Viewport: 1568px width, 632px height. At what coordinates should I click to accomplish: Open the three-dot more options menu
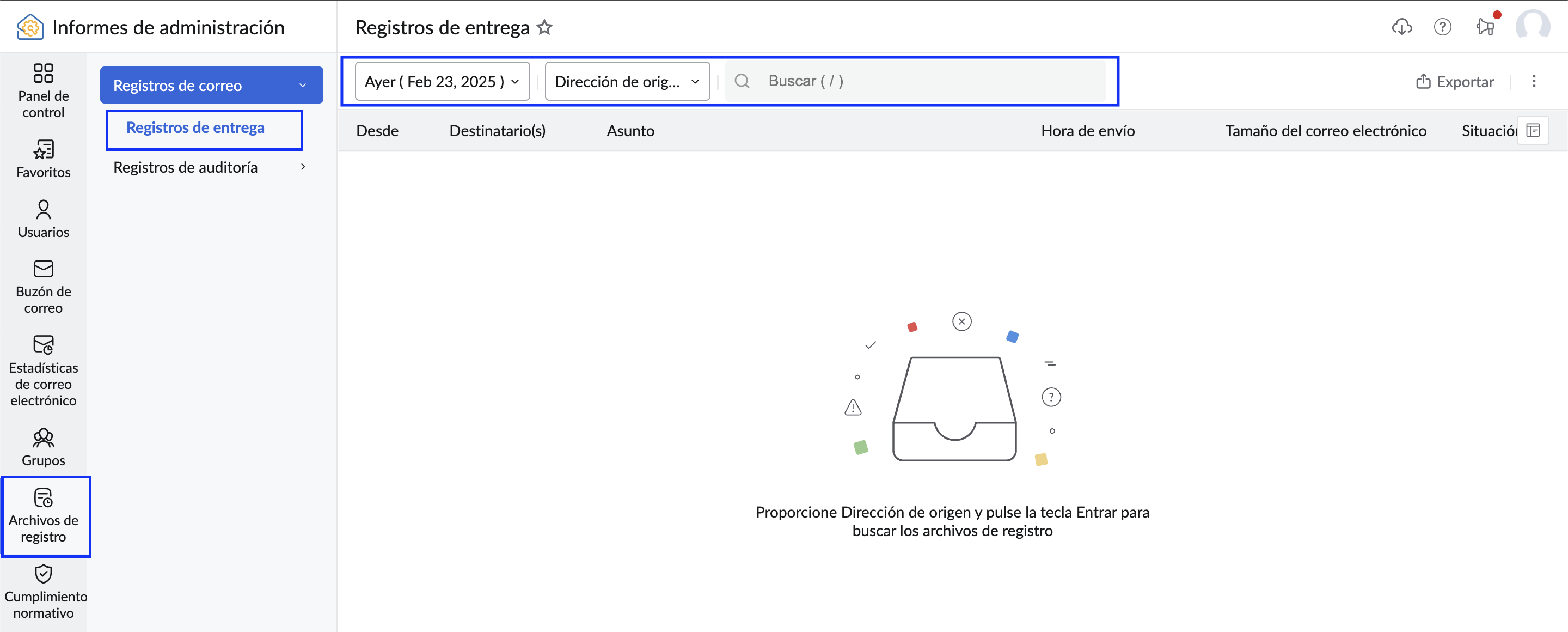1533,82
